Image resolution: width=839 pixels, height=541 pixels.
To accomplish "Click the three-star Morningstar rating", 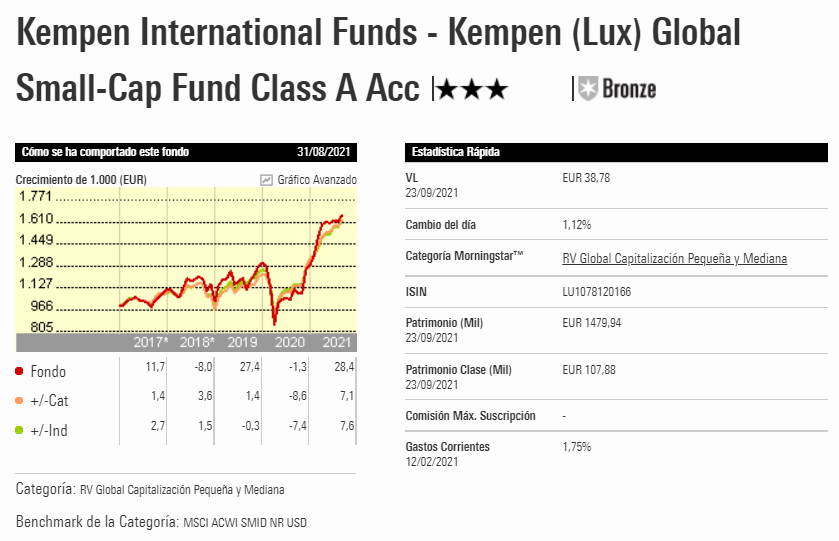I will [x=472, y=91].
